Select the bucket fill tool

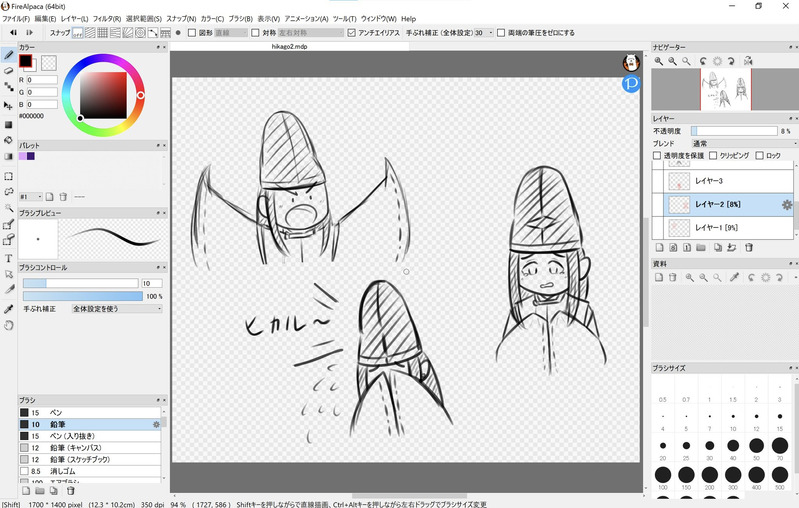point(8,140)
